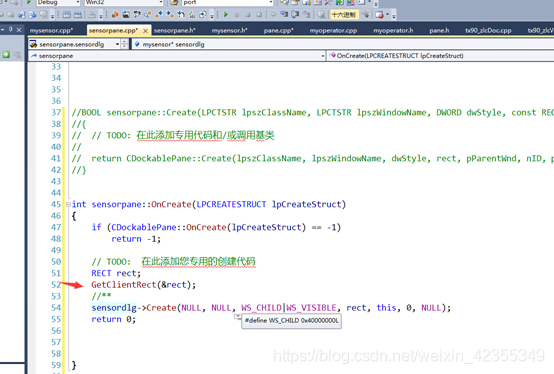Open the sensorpane.sensordlg context dropdown

click(x=117, y=44)
